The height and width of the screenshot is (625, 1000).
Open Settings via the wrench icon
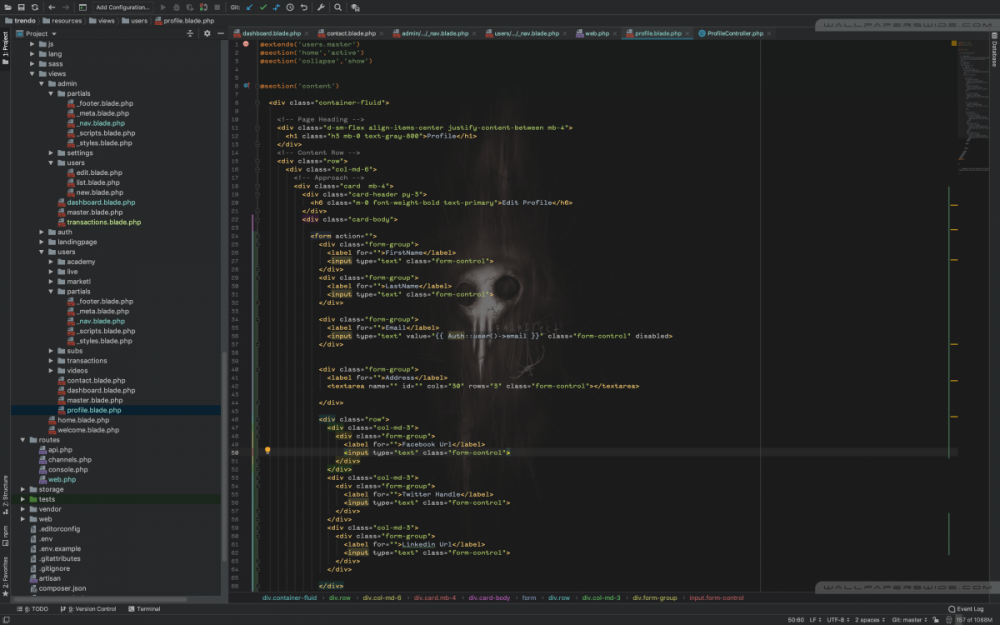point(320,7)
